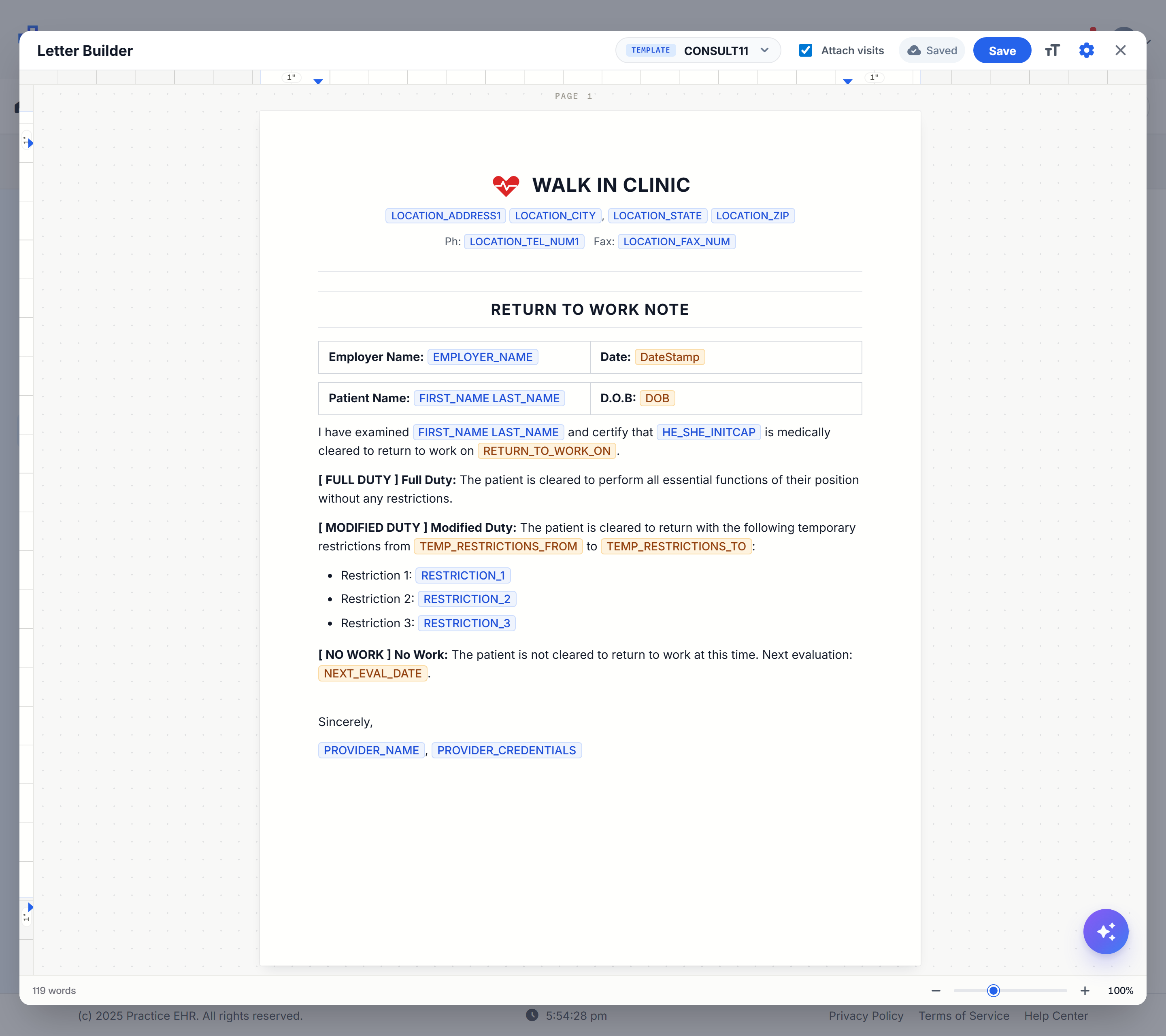The height and width of the screenshot is (1036, 1166).
Task: Select the PROVIDER_NAME field tag
Action: click(371, 750)
